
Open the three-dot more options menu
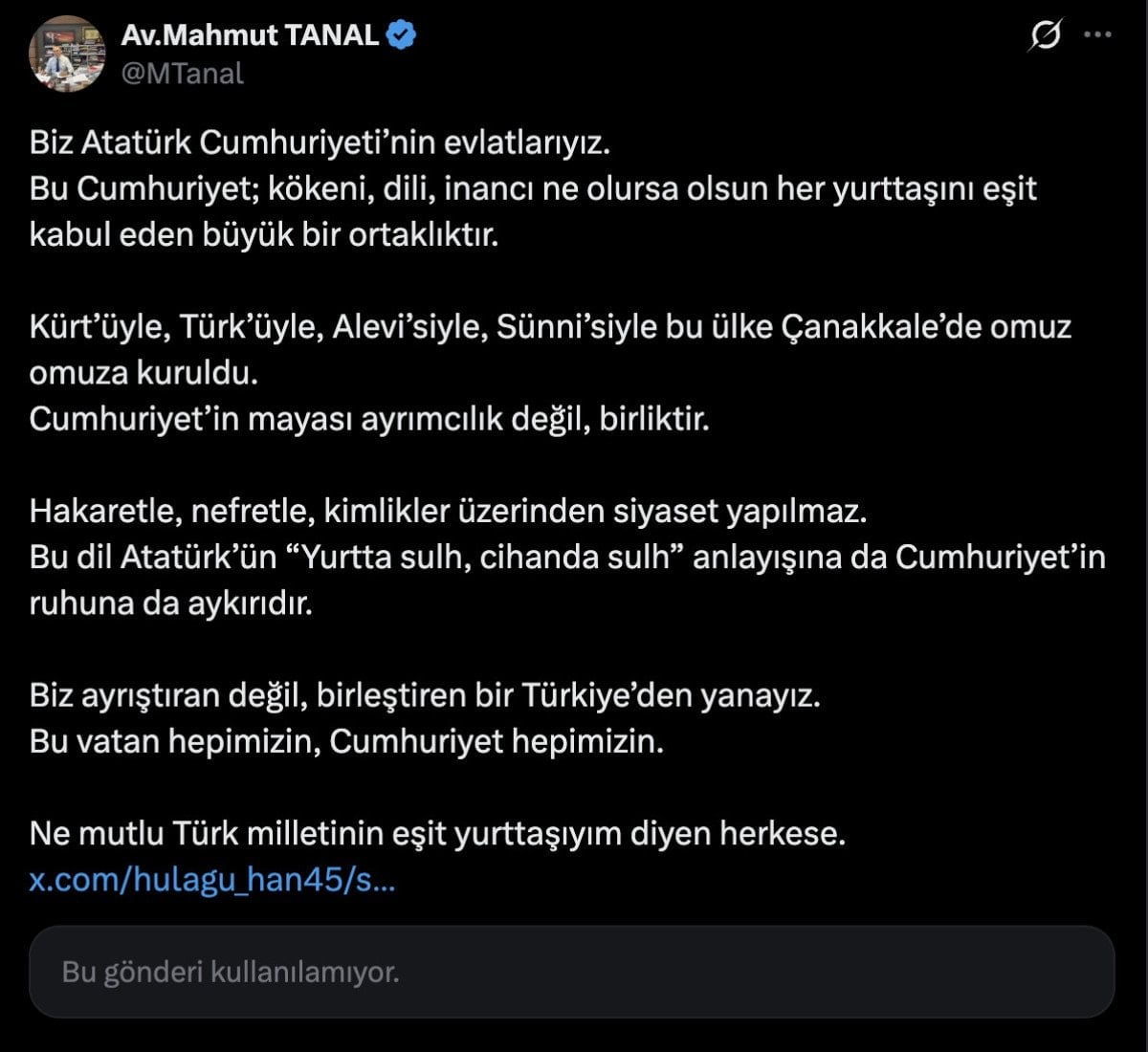1096,35
